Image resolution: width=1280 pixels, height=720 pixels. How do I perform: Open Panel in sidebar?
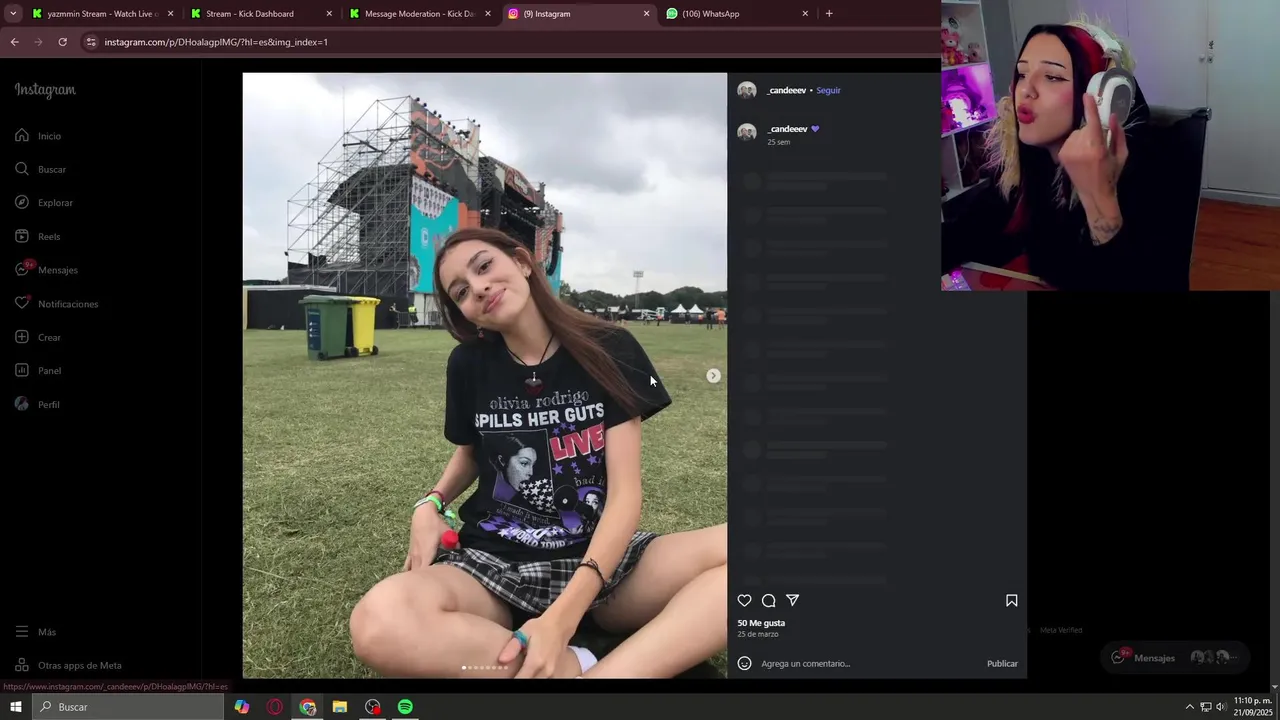pos(38,371)
